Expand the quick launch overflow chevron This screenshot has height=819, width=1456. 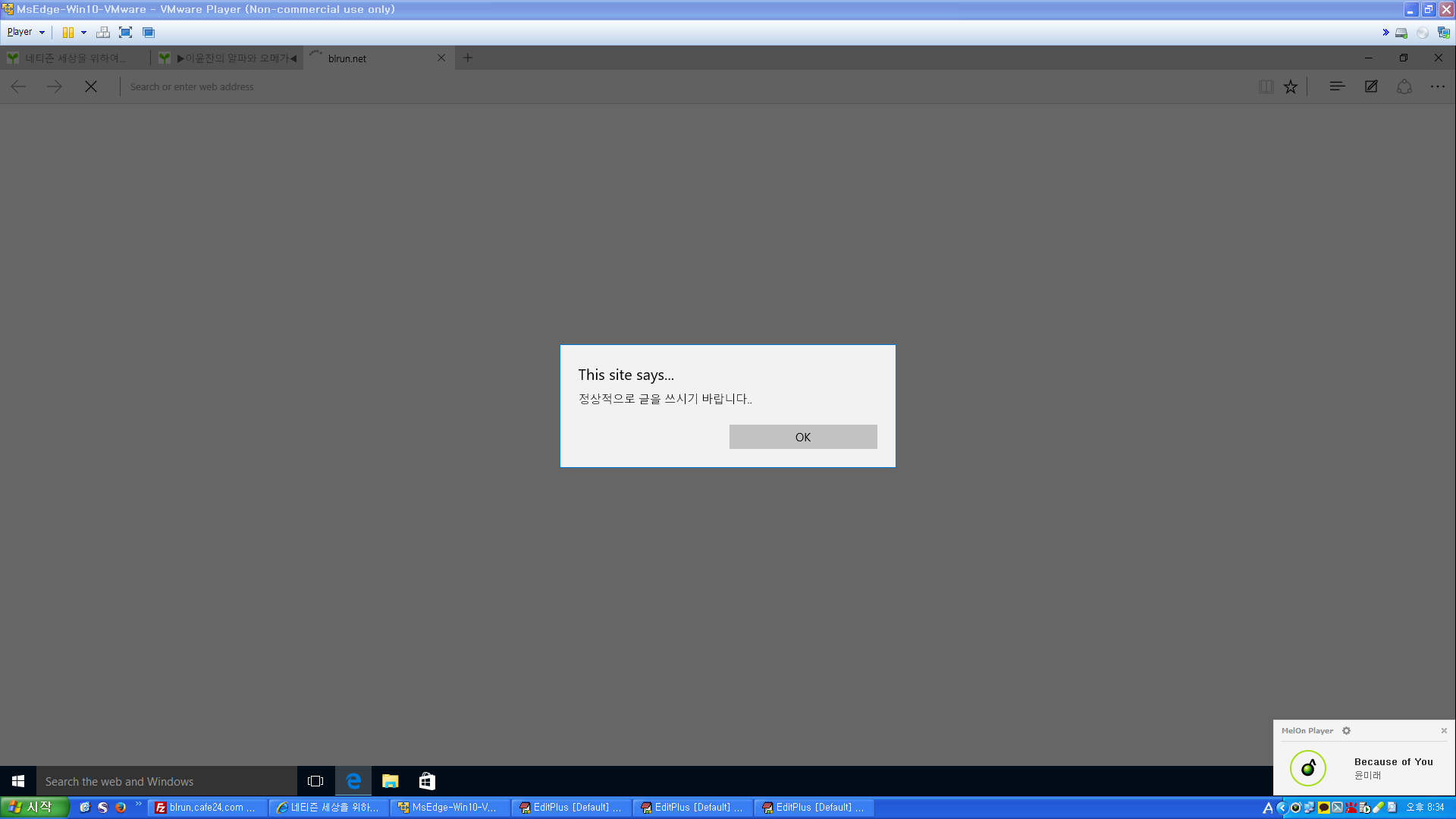(x=139, y=805)
